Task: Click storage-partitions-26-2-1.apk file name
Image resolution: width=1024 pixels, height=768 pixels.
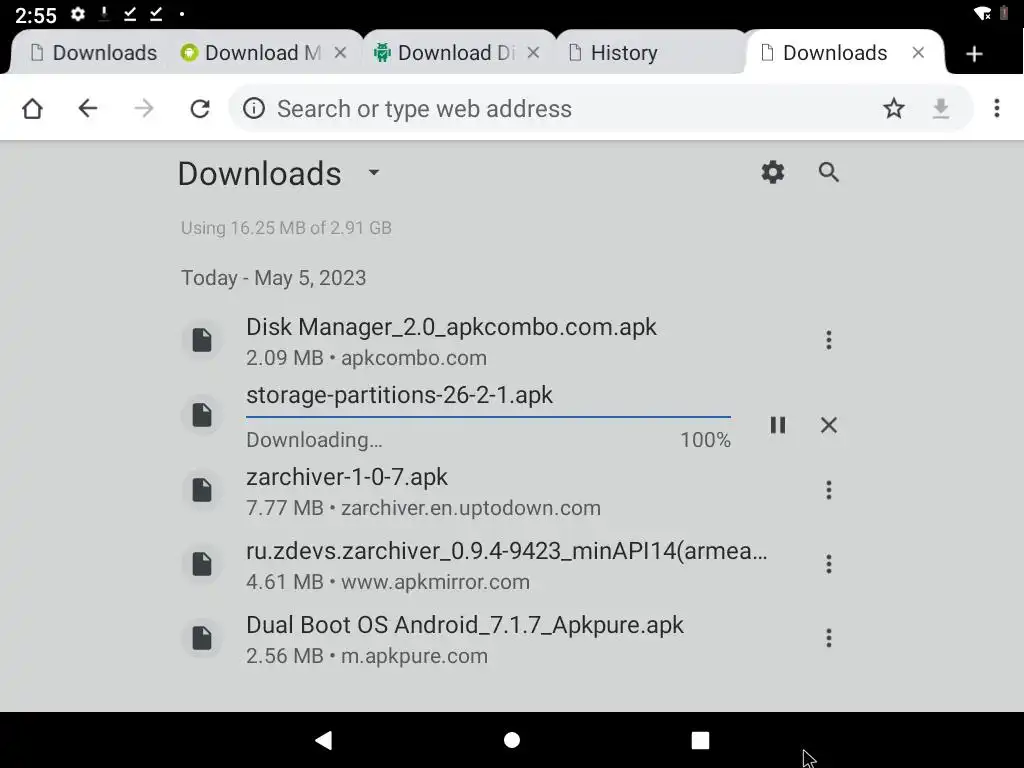Action: [399, 395]
